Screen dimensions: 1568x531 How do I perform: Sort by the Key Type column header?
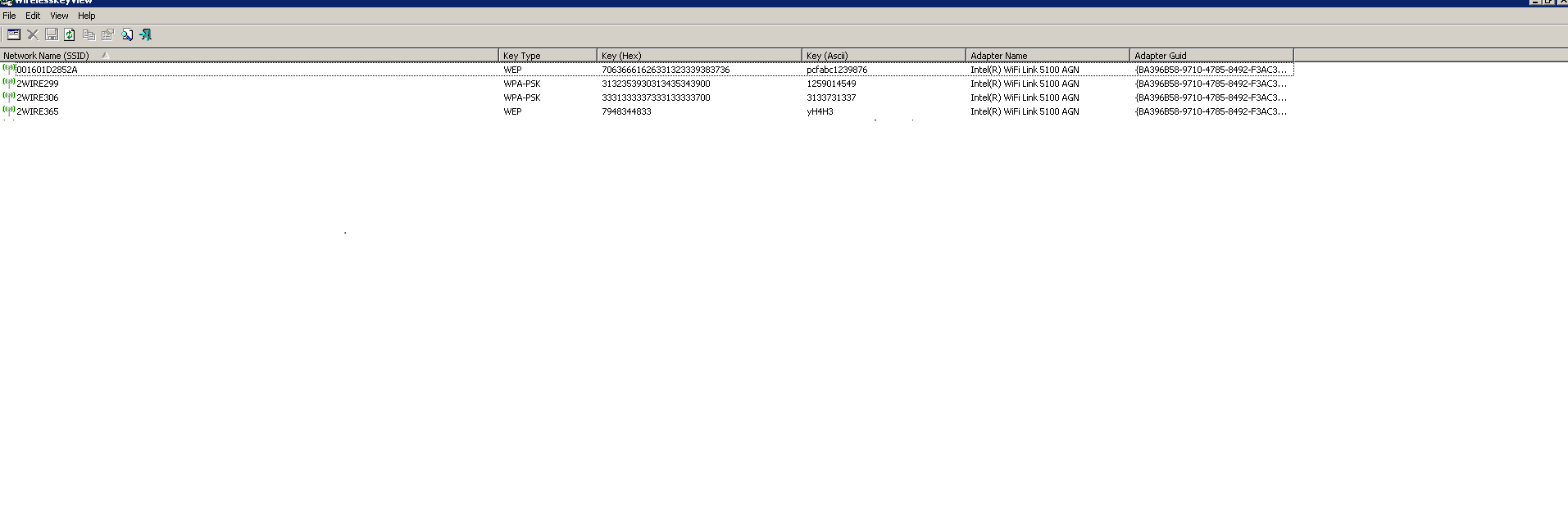(x=521, y=56)
